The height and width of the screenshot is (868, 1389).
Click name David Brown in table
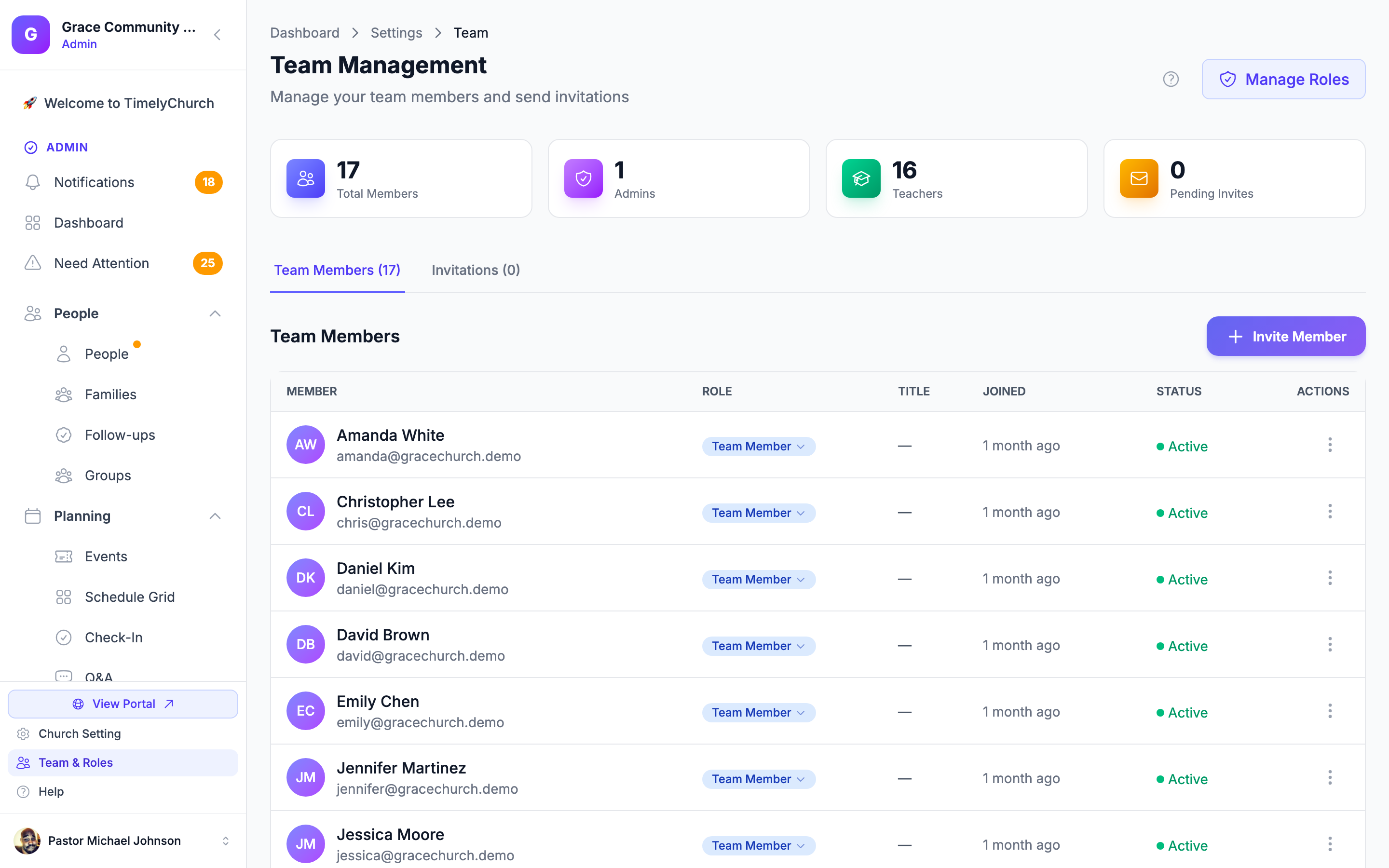(x=383, y=634)
